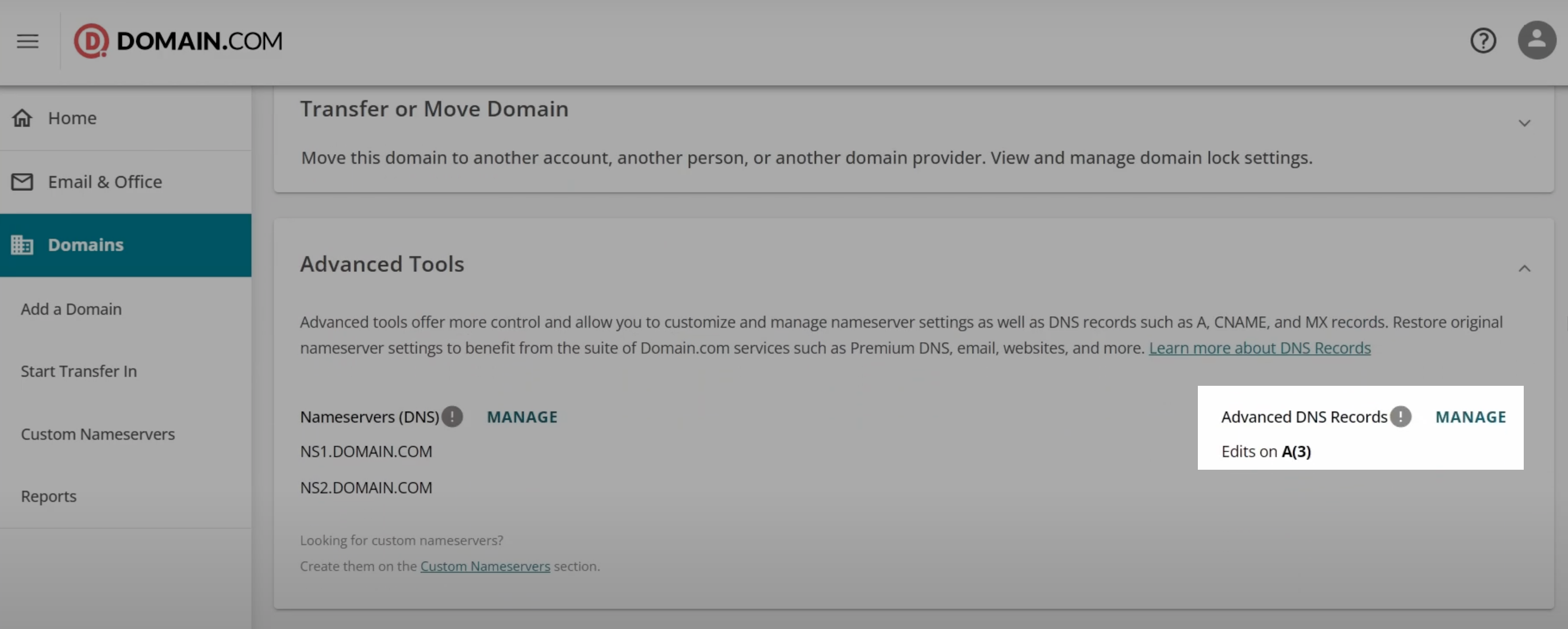Open the user account avatar
Viewport: 1568px width, 629px height.
tap(1536, 40)
